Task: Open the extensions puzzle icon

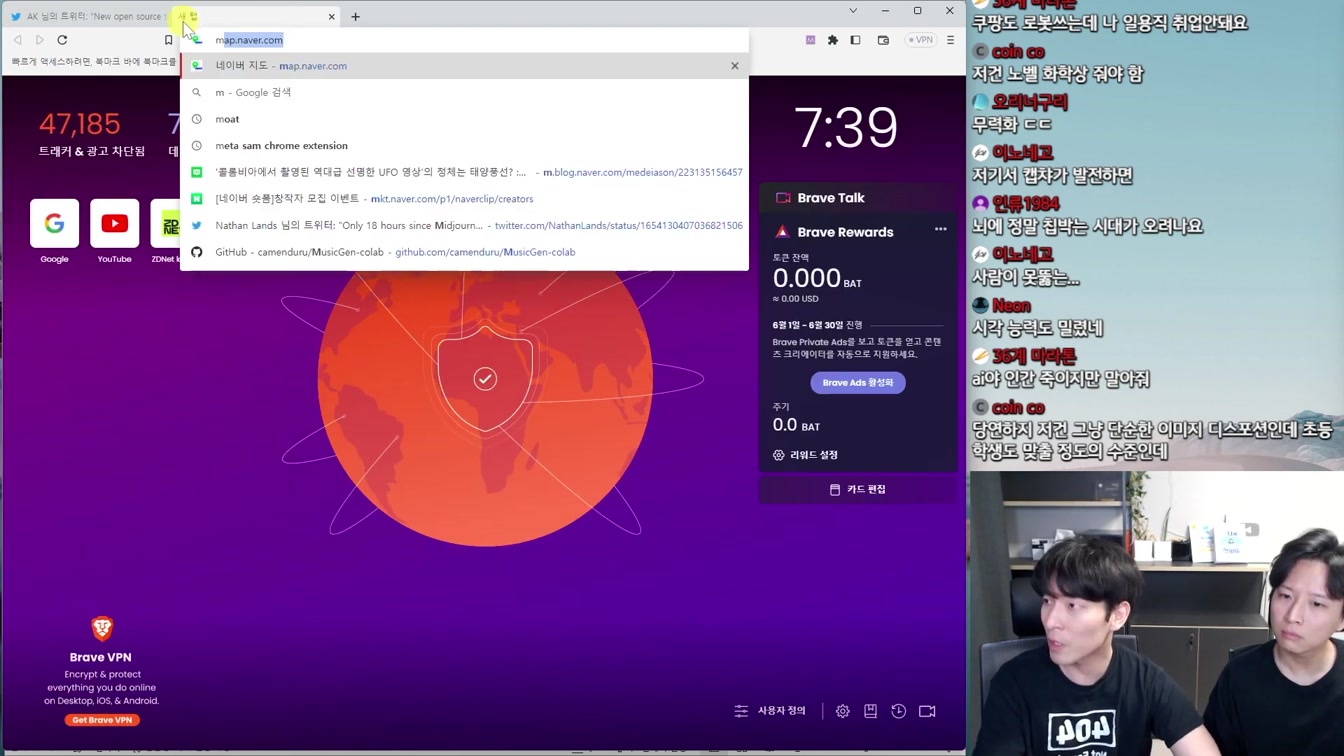Action: 833,40
